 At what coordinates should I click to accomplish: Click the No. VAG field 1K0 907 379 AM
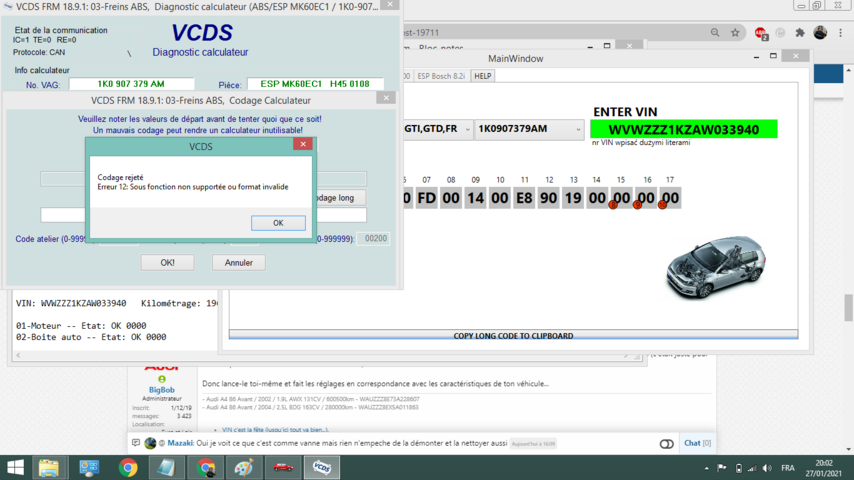pos(131,84)
